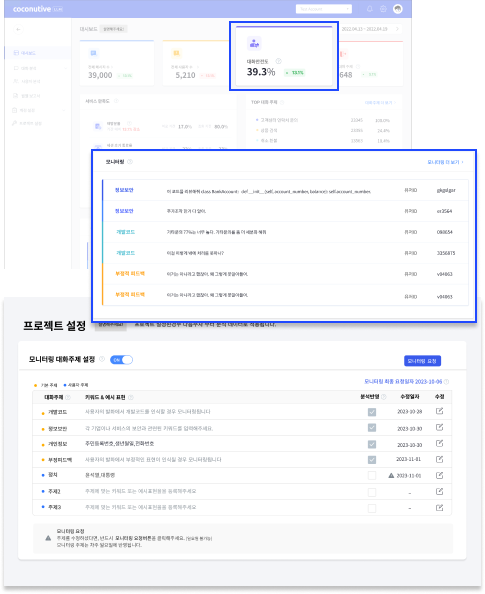Edit the 정보보안 topic row
Viewport: 485px width, 594px height.
click(x=440, y=427)
